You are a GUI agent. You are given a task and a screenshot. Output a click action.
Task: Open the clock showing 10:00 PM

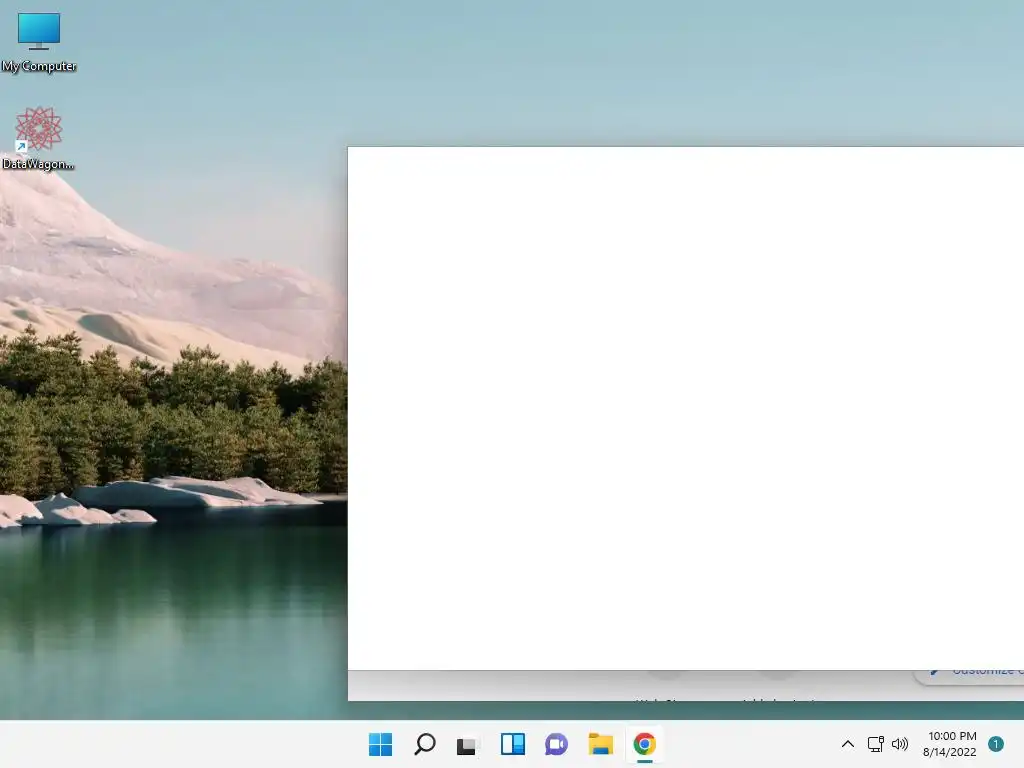tap(950, 744)
